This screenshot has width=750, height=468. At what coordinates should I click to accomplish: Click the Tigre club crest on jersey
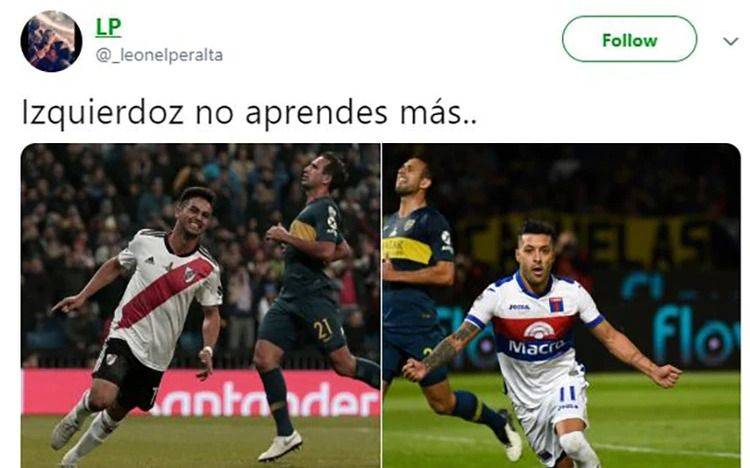click(x=556, y=304)
